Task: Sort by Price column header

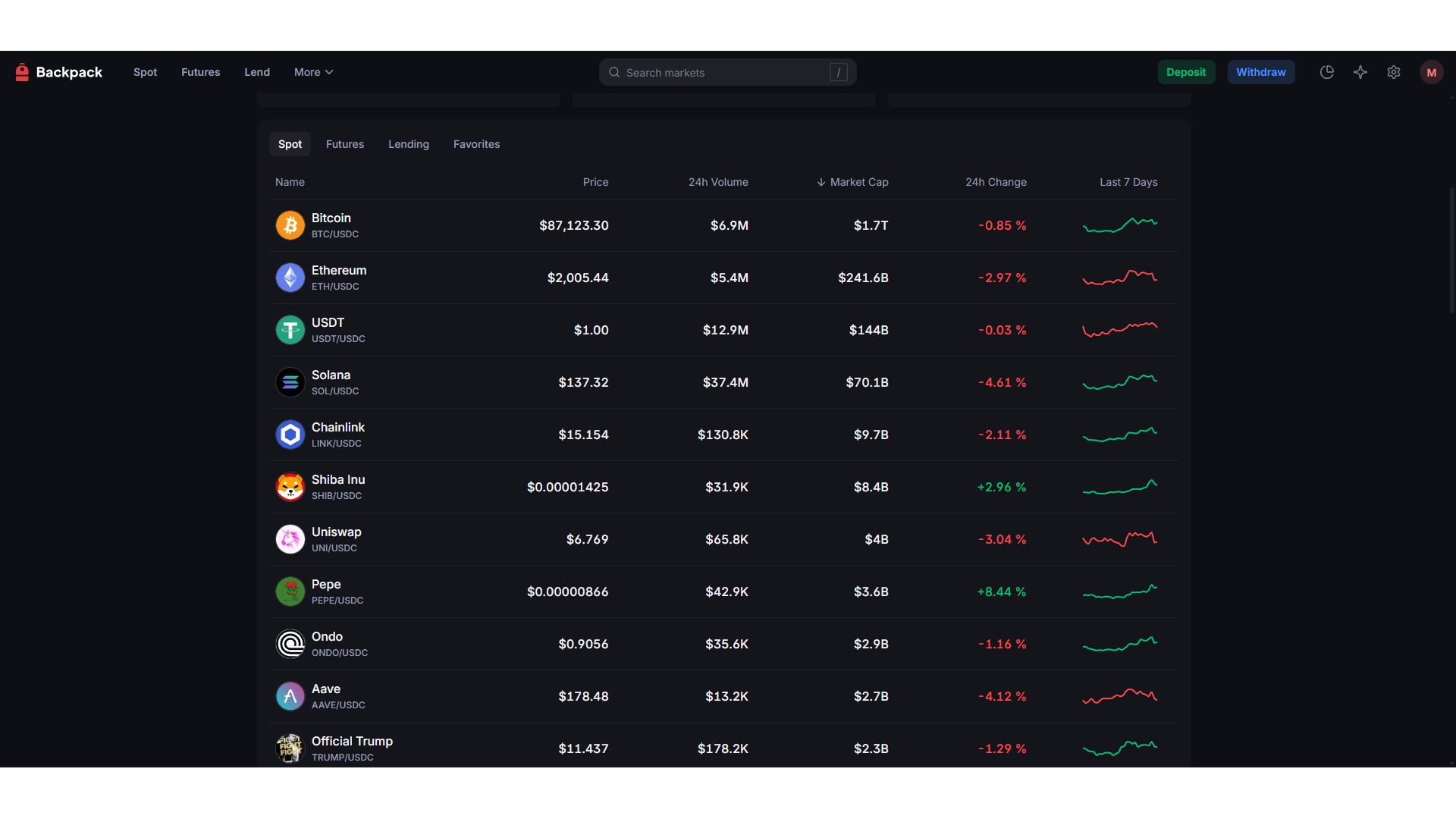Action: coord(595,182)
